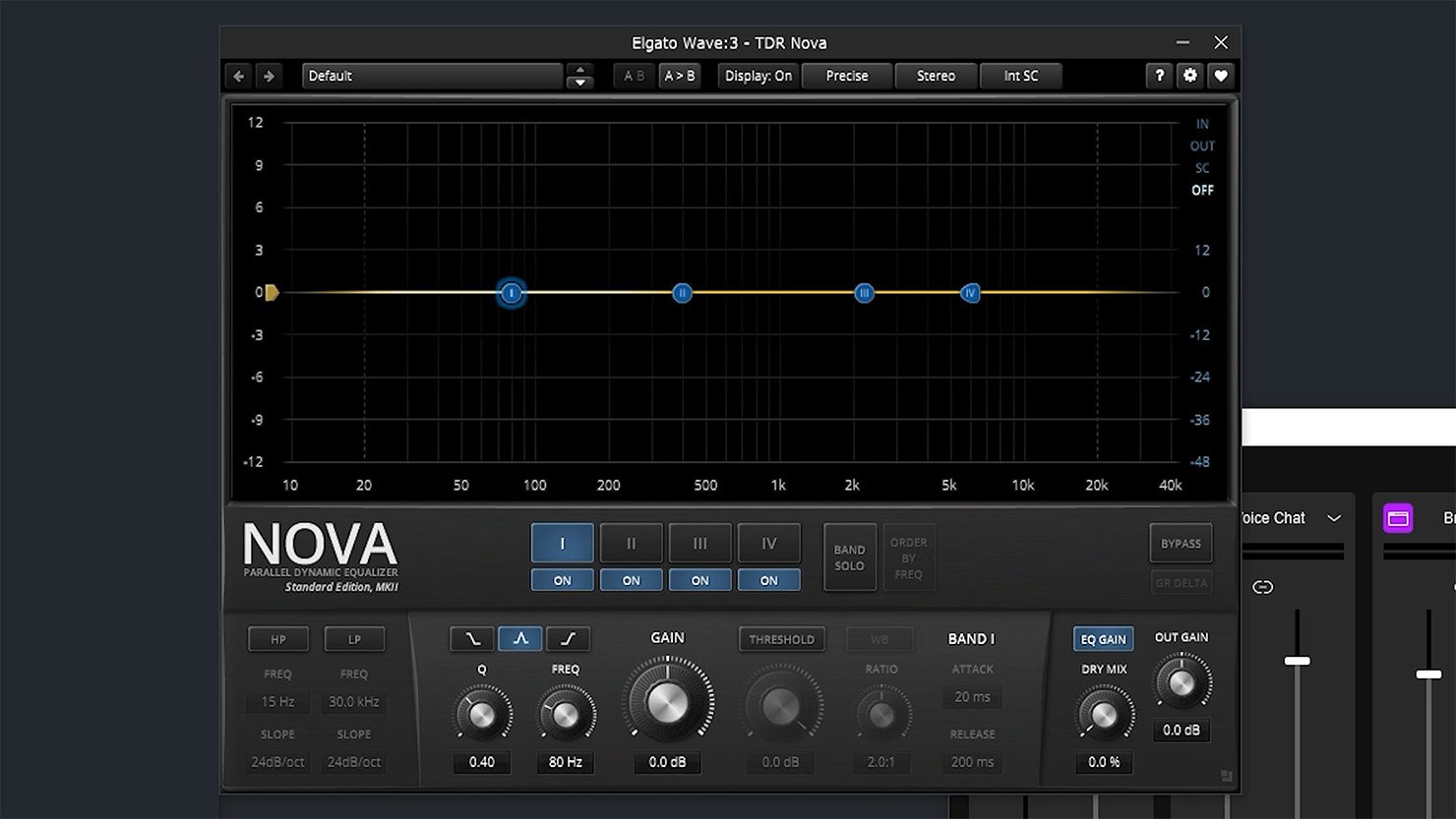Open the Precise quality mode selector
The image size is (1456, 819).
pos(847,76)
